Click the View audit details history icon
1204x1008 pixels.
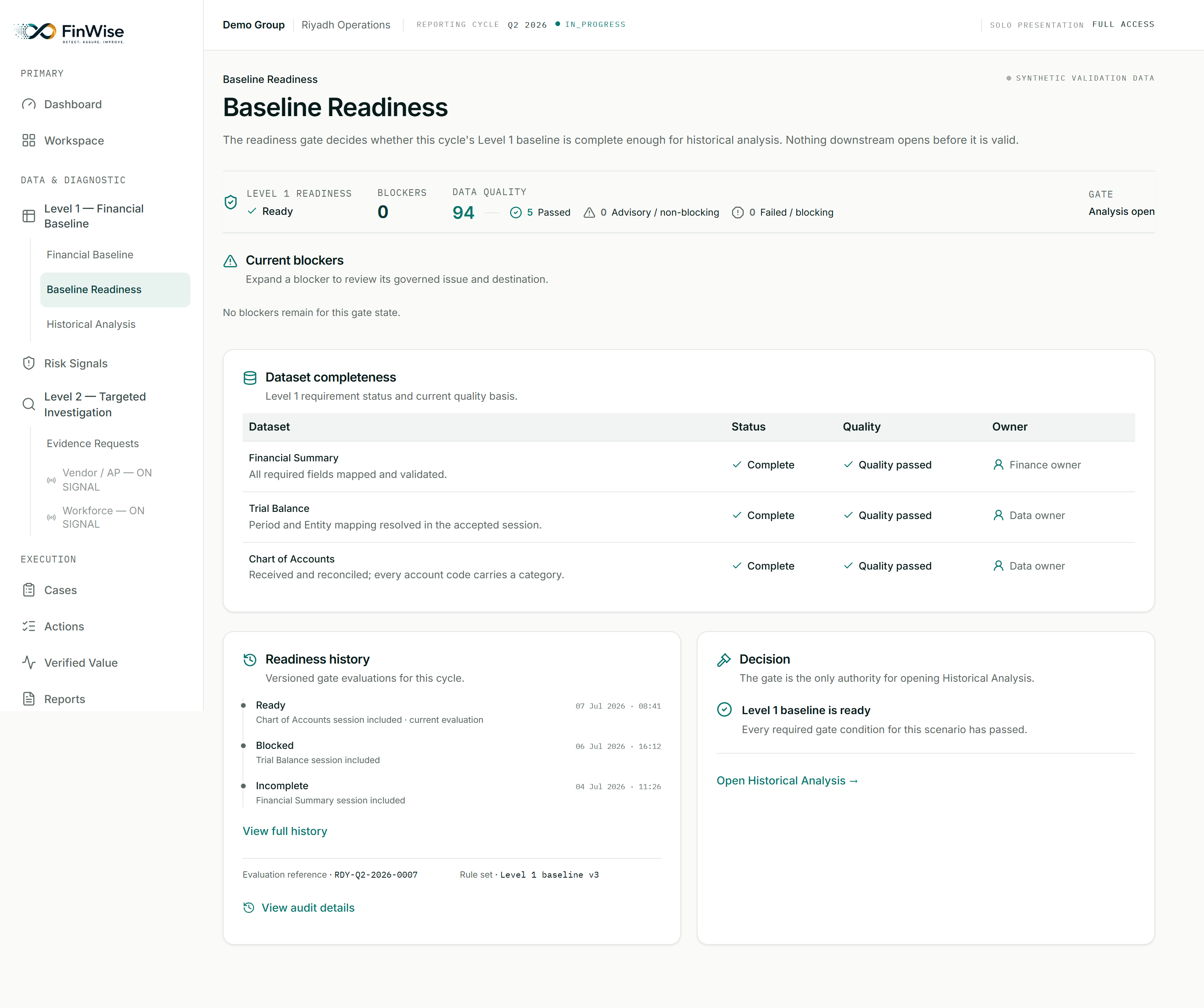pyautogui.click(x=249, y=908)
